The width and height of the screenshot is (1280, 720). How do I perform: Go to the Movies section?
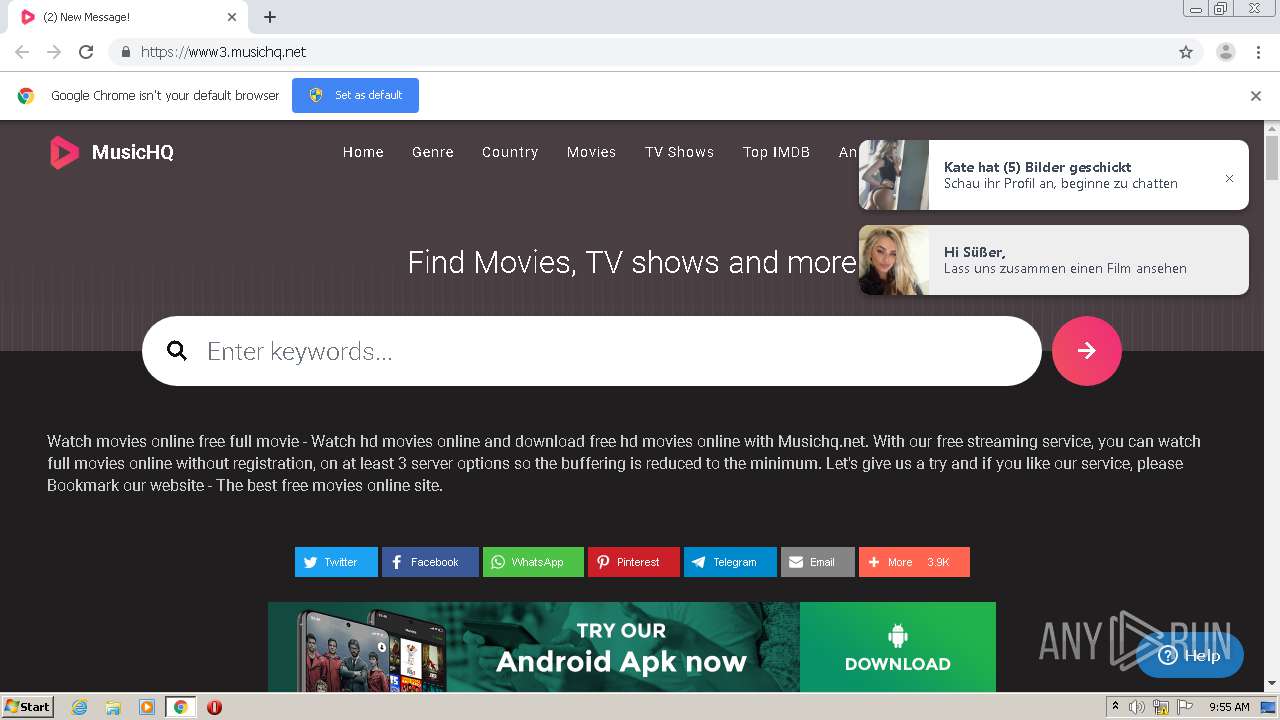click(x=591, y=152)
